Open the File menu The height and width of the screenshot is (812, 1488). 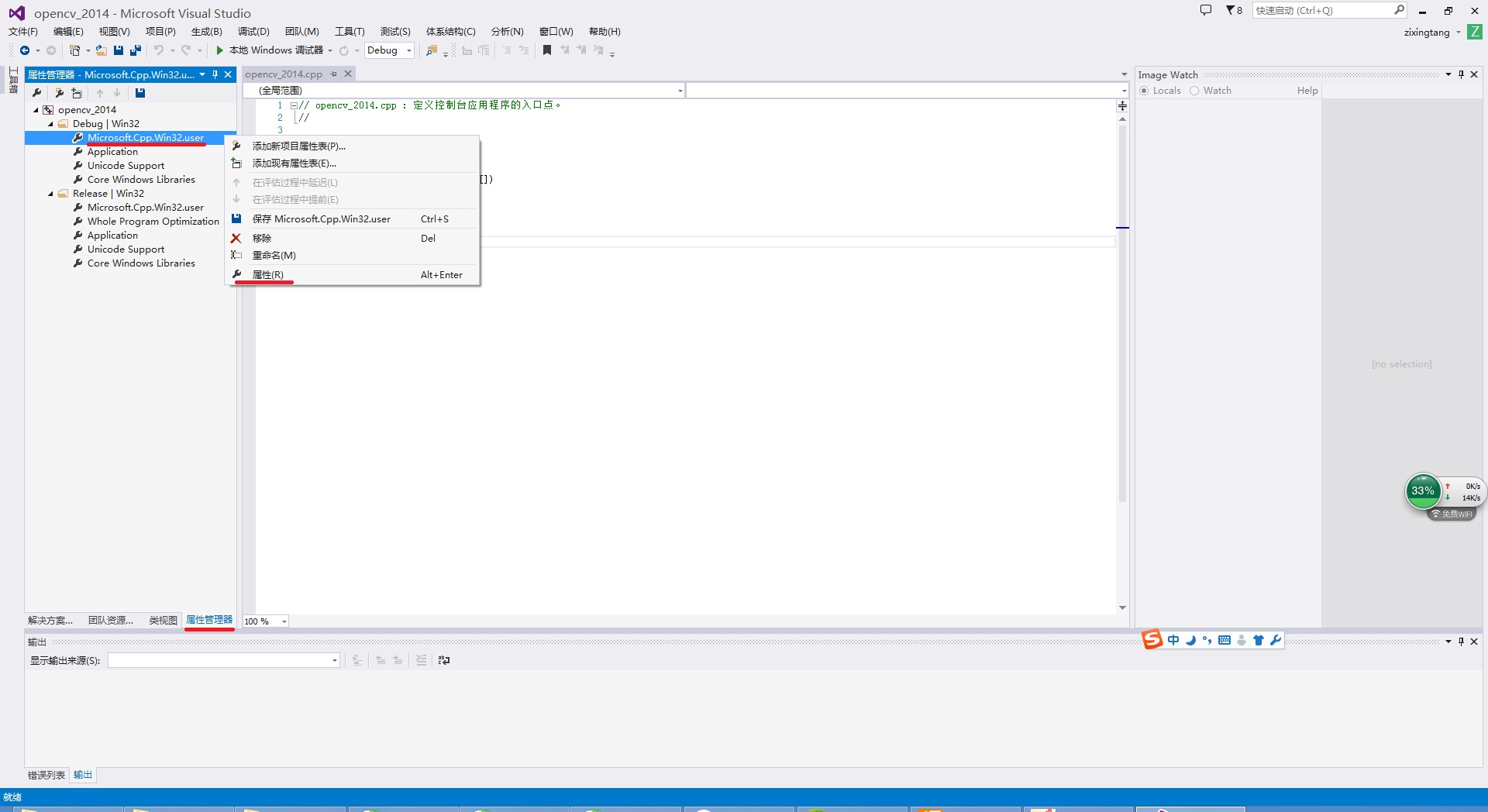click(x=23, y=32)
